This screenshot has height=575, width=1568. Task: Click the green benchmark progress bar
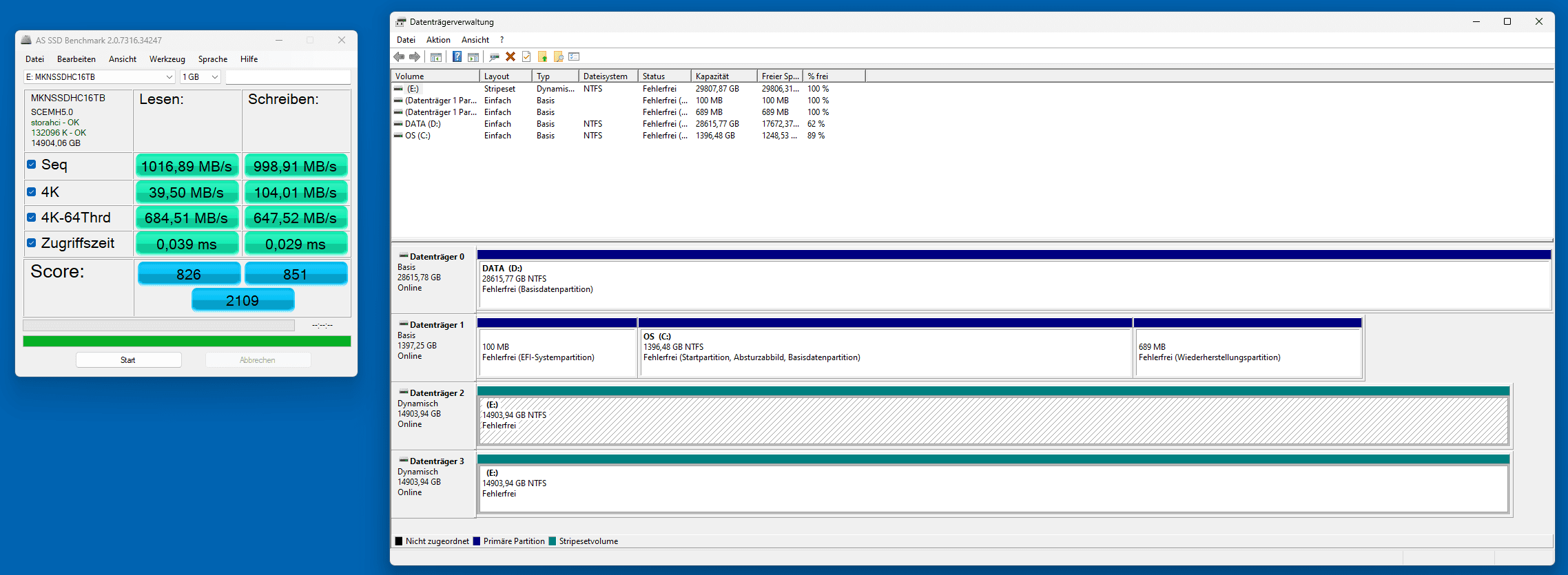[x=187, y=341]
